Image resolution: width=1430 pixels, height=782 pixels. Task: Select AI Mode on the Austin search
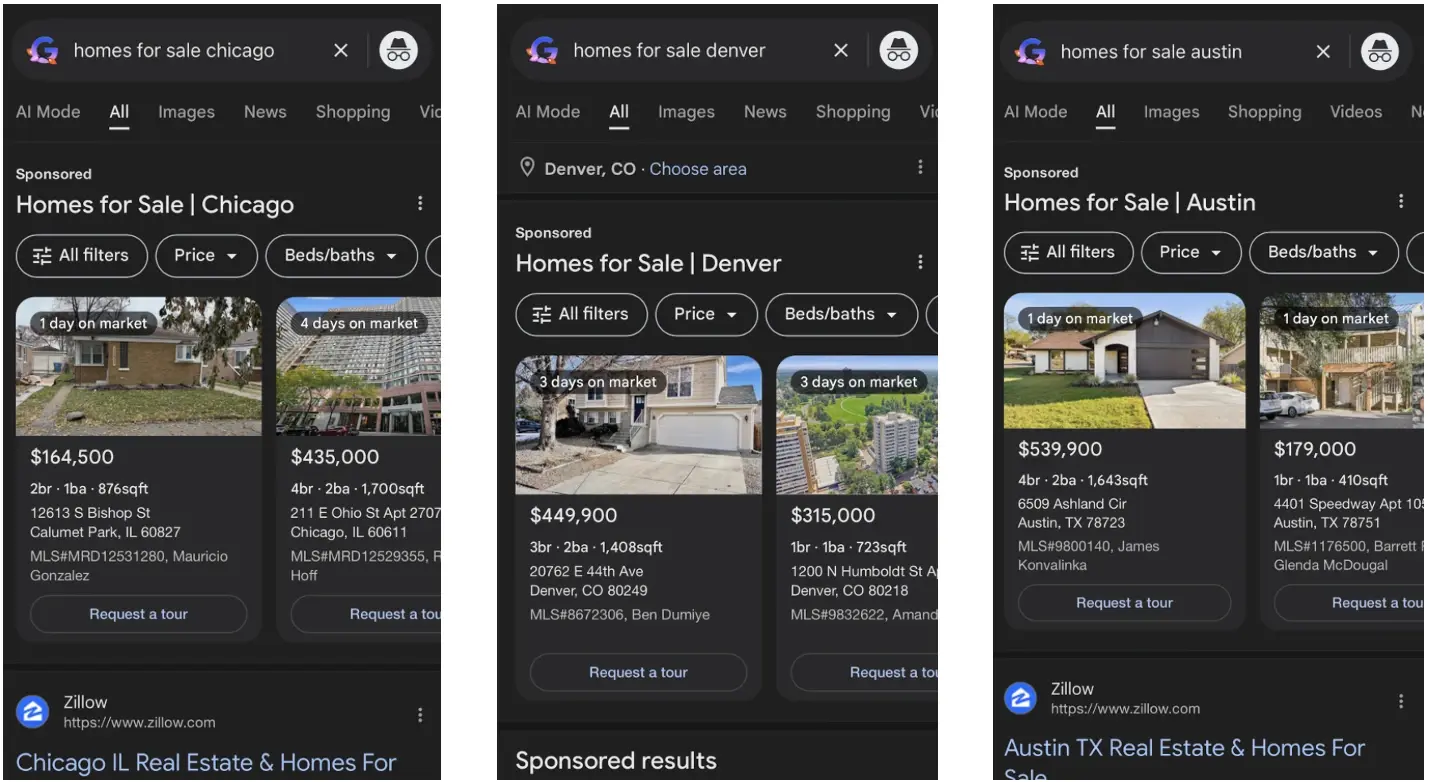(x=1035, y=112)
